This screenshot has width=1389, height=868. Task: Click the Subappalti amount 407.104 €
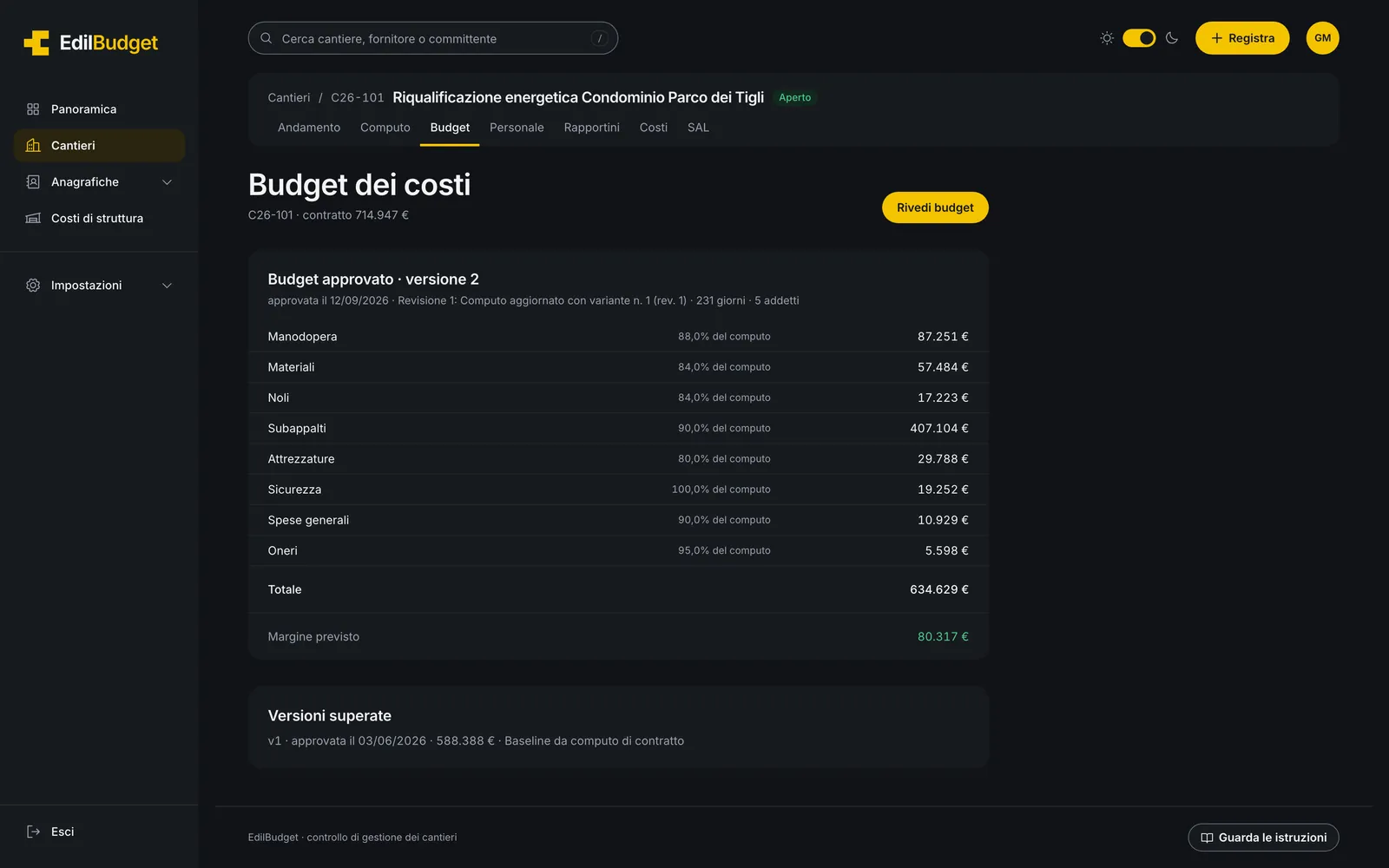(939, 429)
